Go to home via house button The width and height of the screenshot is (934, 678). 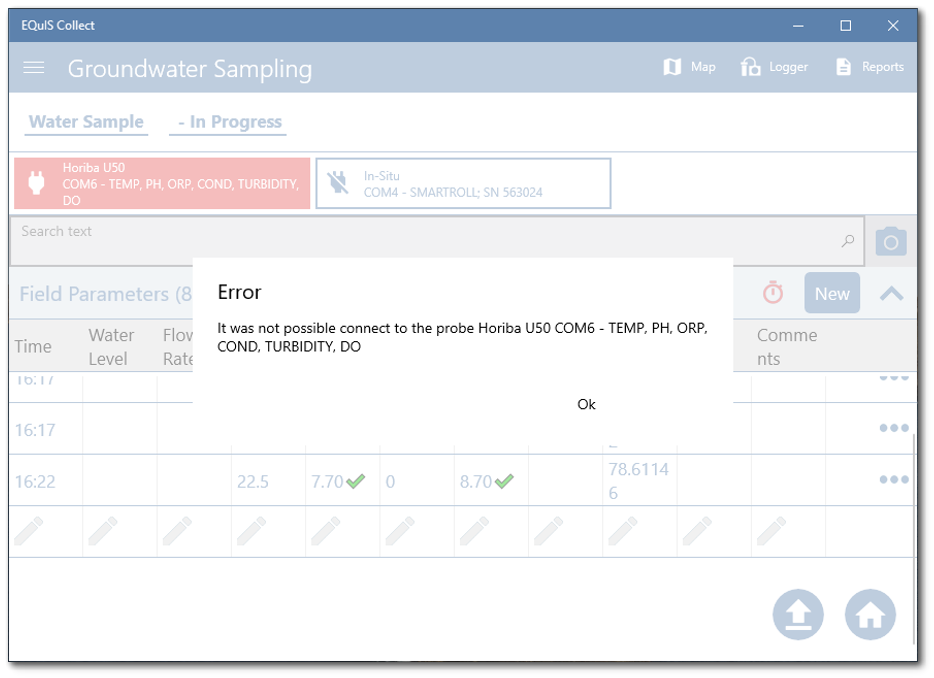(x=870, y=615)
